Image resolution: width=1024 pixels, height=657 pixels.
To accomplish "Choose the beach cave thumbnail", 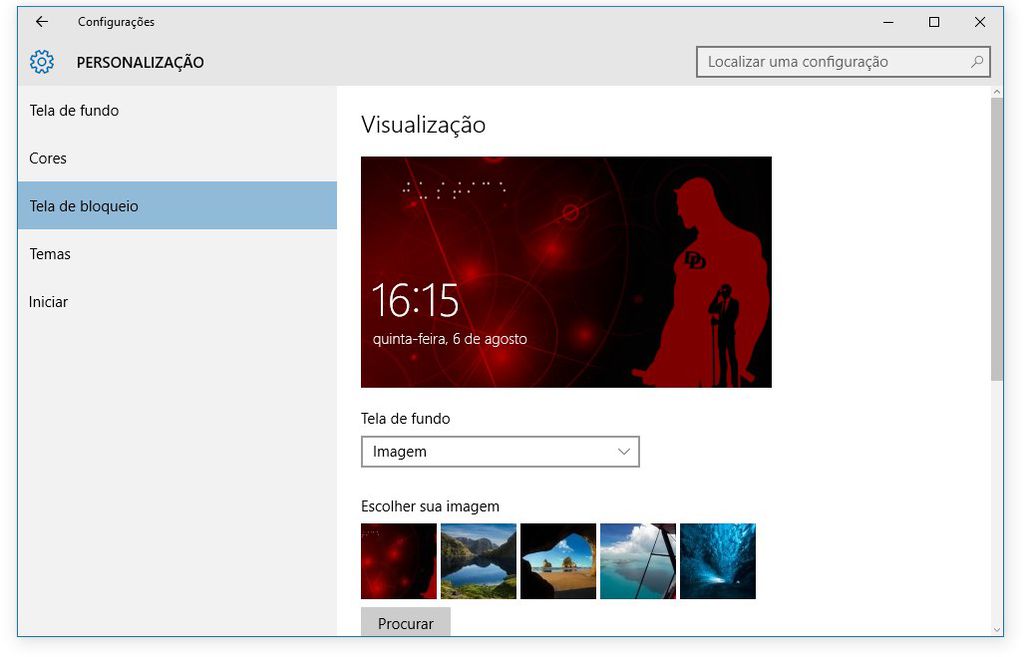I will point(558,561).
